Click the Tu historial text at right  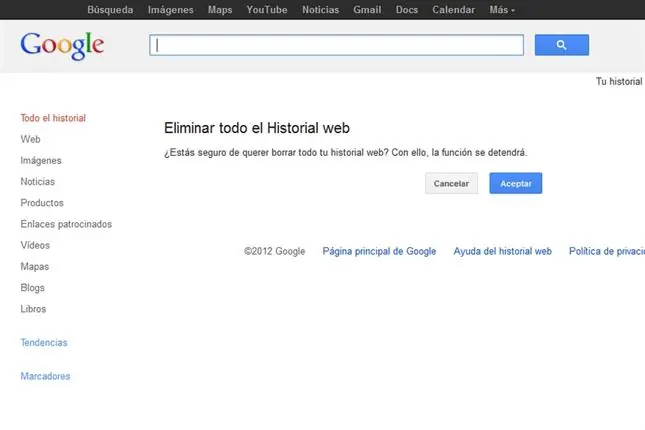(619, 81)
